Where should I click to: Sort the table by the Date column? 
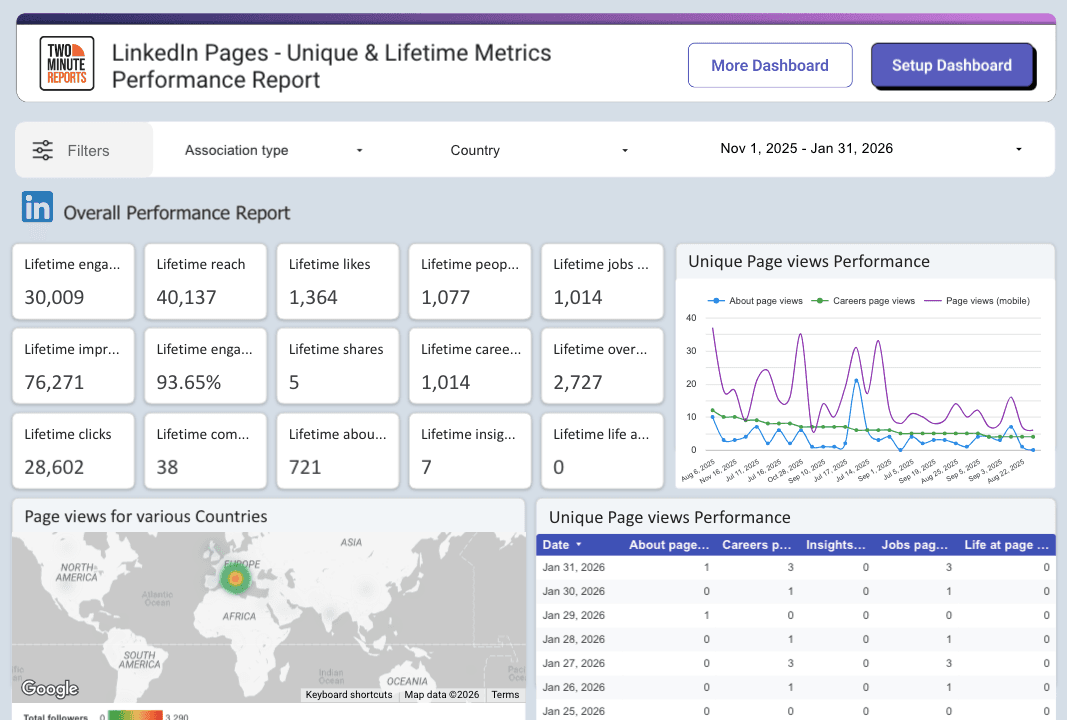(557, 544)
